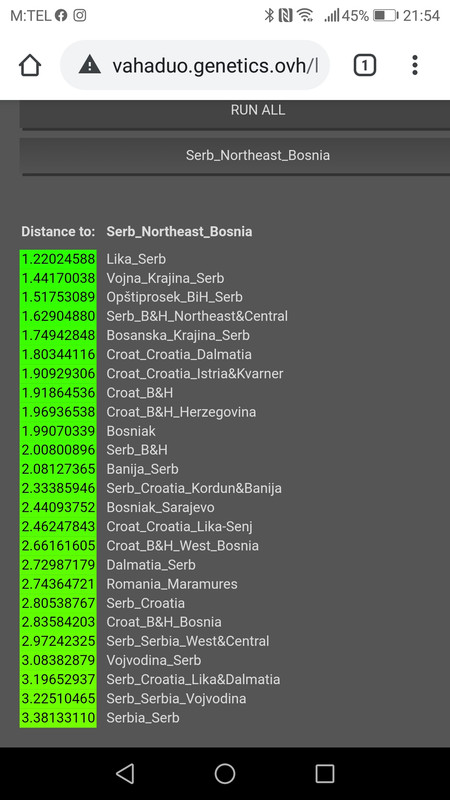Select the Croat_B&H_West_Bosnia label

[x=183, y=545]
